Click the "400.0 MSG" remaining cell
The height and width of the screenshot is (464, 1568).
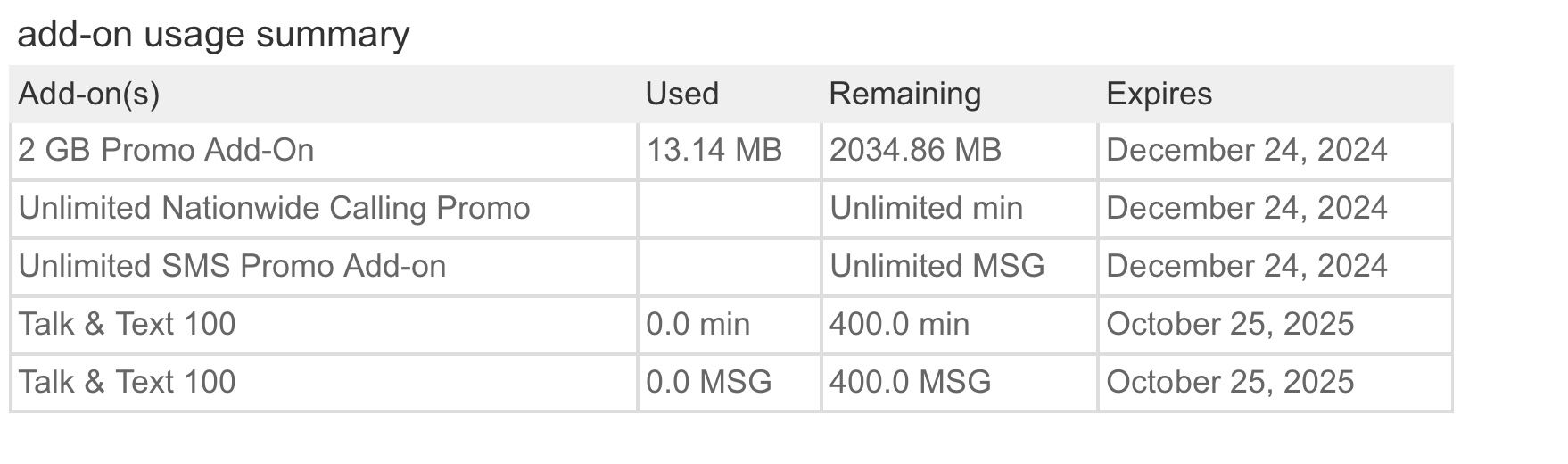coord(910,382)
